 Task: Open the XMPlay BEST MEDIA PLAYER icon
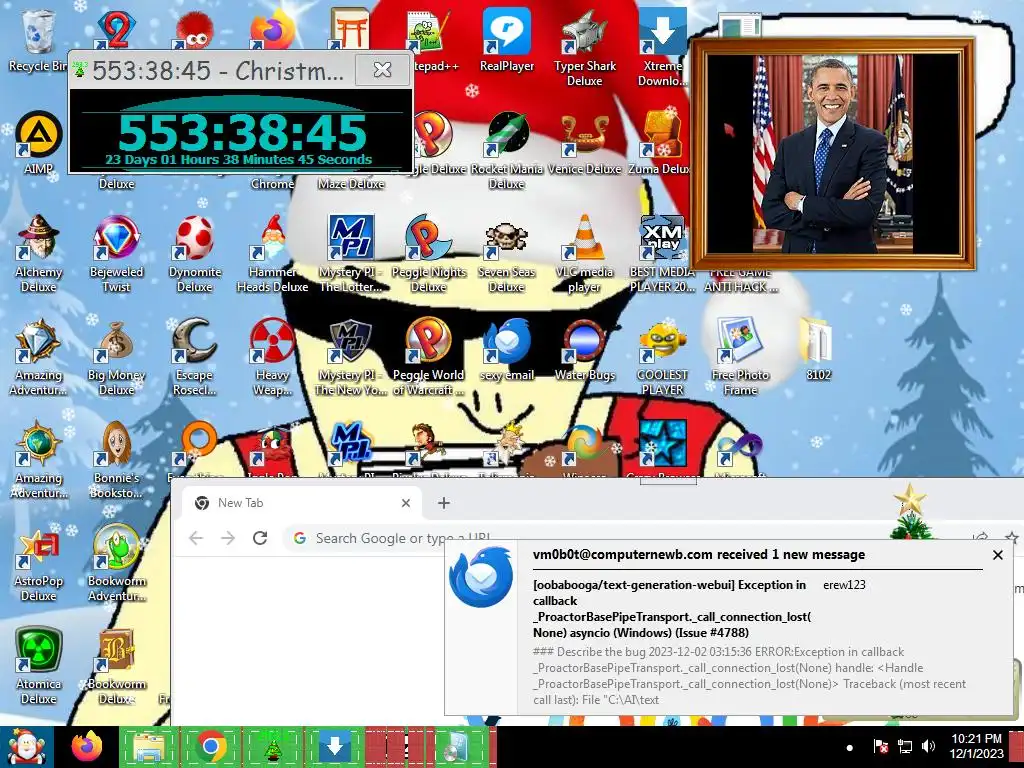(x=662, y=254)
